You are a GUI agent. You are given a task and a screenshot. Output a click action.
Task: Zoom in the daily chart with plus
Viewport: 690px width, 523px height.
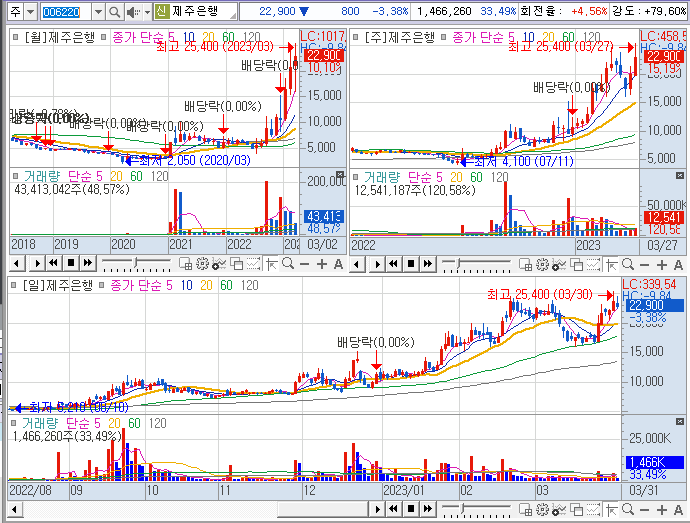click(x=662, y=510)
